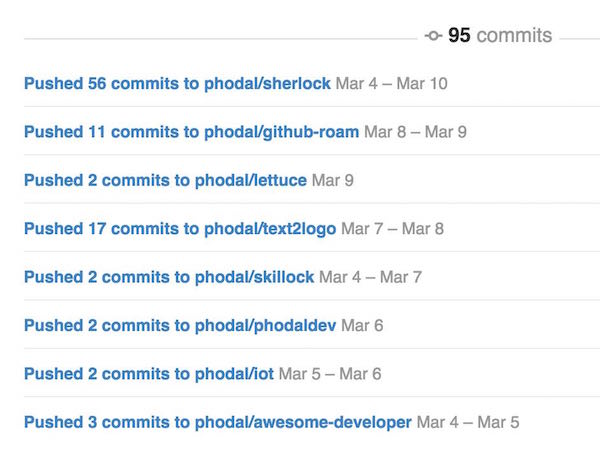Click the Mar 7 – Mar 8 date range
This screenshot has height=461, width=600.
coord(393,229)
